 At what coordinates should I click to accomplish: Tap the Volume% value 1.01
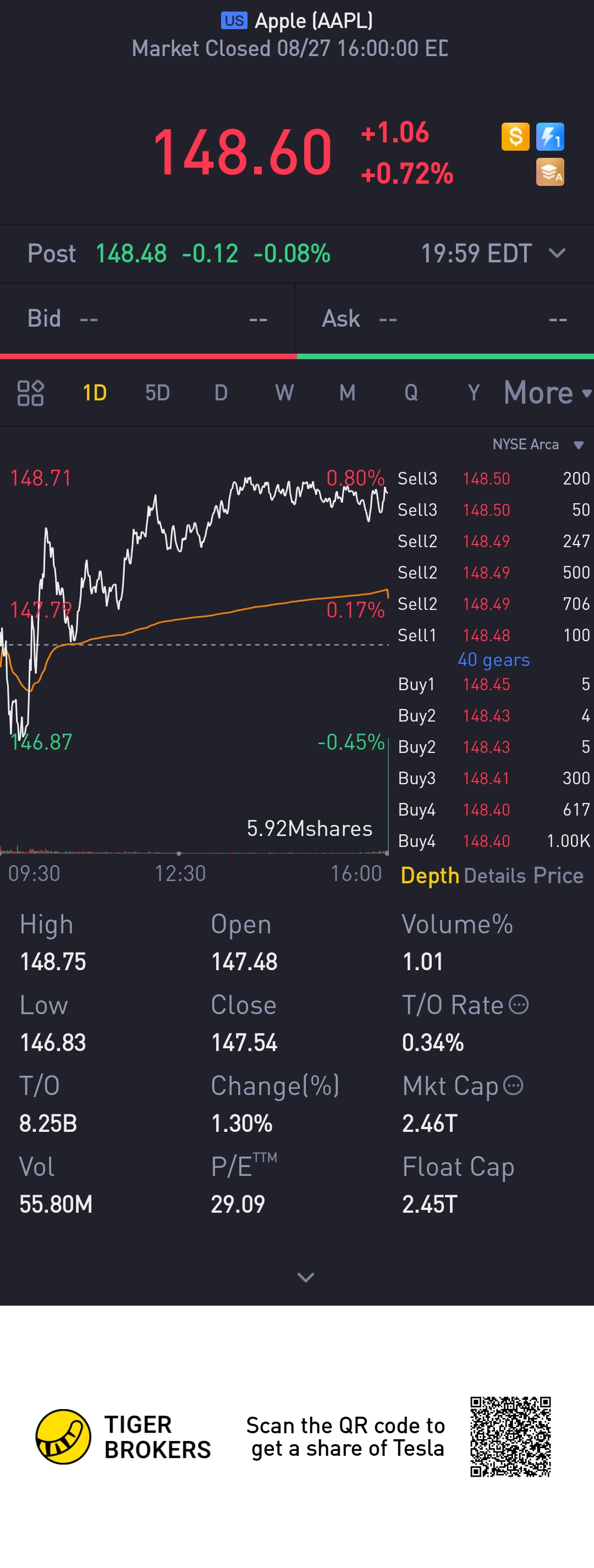click(x=422, y=962)
